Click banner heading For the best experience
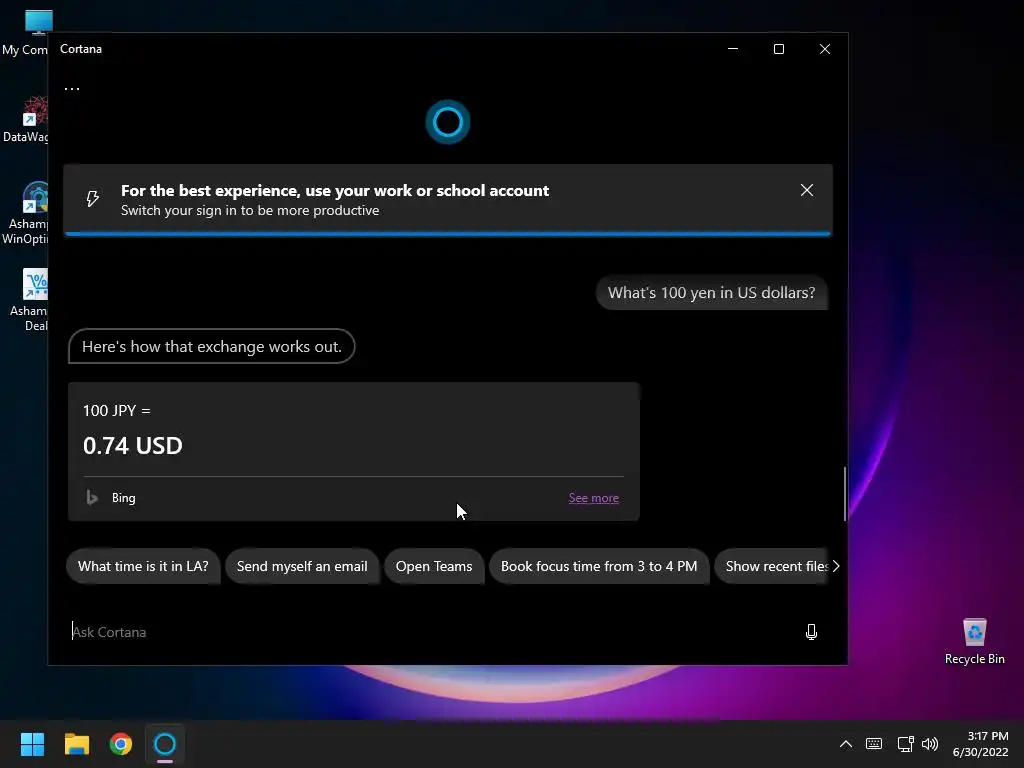 point(334,191)
